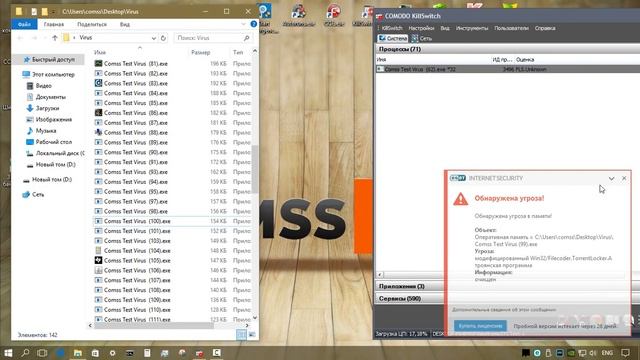Select file Comss Test Virus (104).exe icon
640x360 pixels.
click(x=98, y=251)
